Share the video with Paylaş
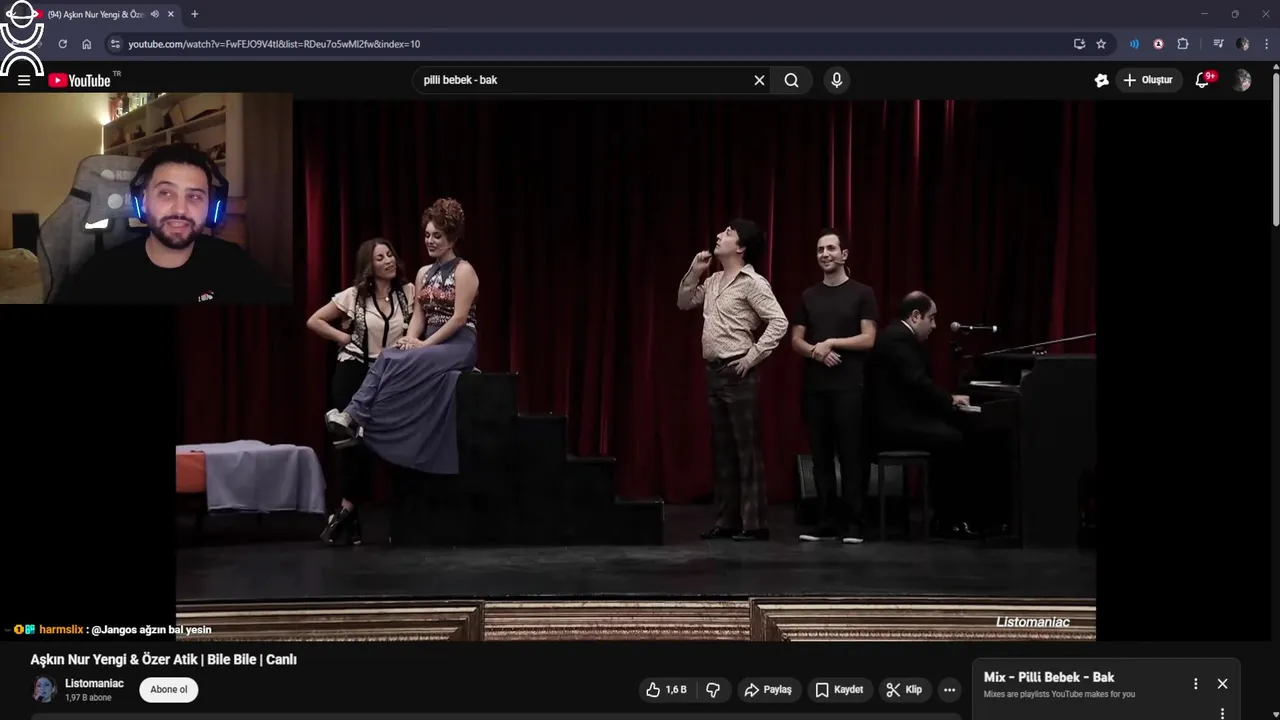The height and width of the screenshot is (720, 1280). 768,690
